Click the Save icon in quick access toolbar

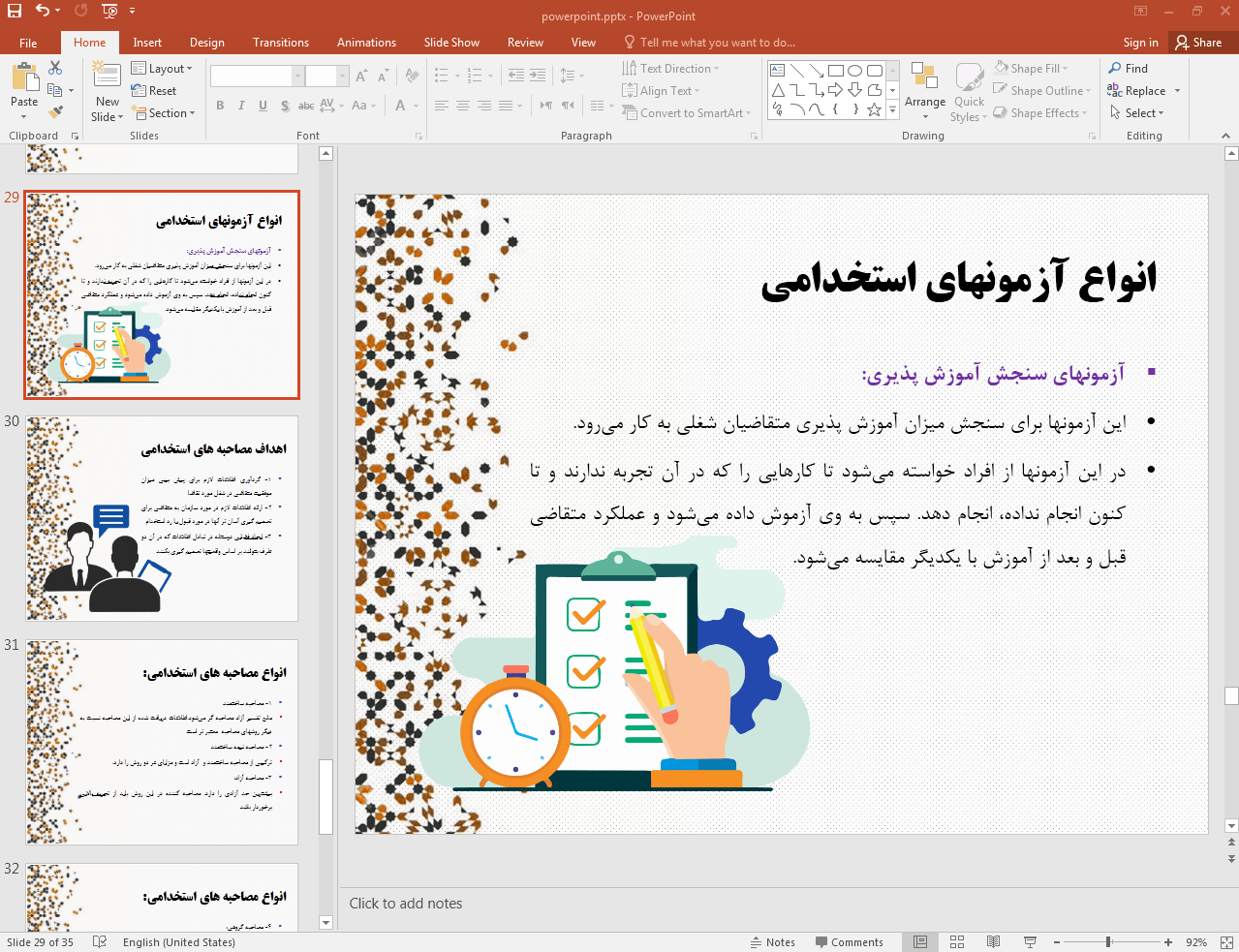(x=15, y=11)
